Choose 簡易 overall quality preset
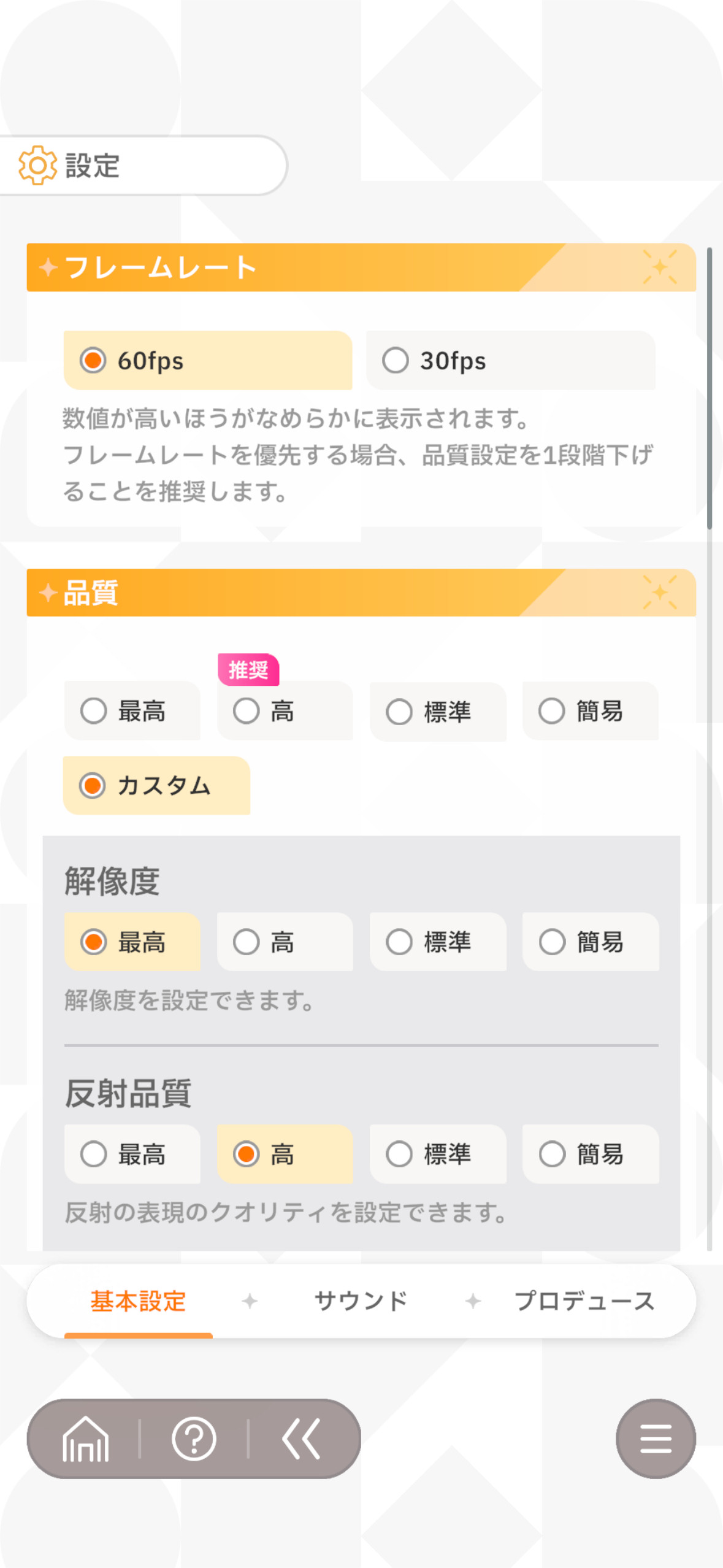The width and height of the screenshot is (723, 1568). coord(591,711)
